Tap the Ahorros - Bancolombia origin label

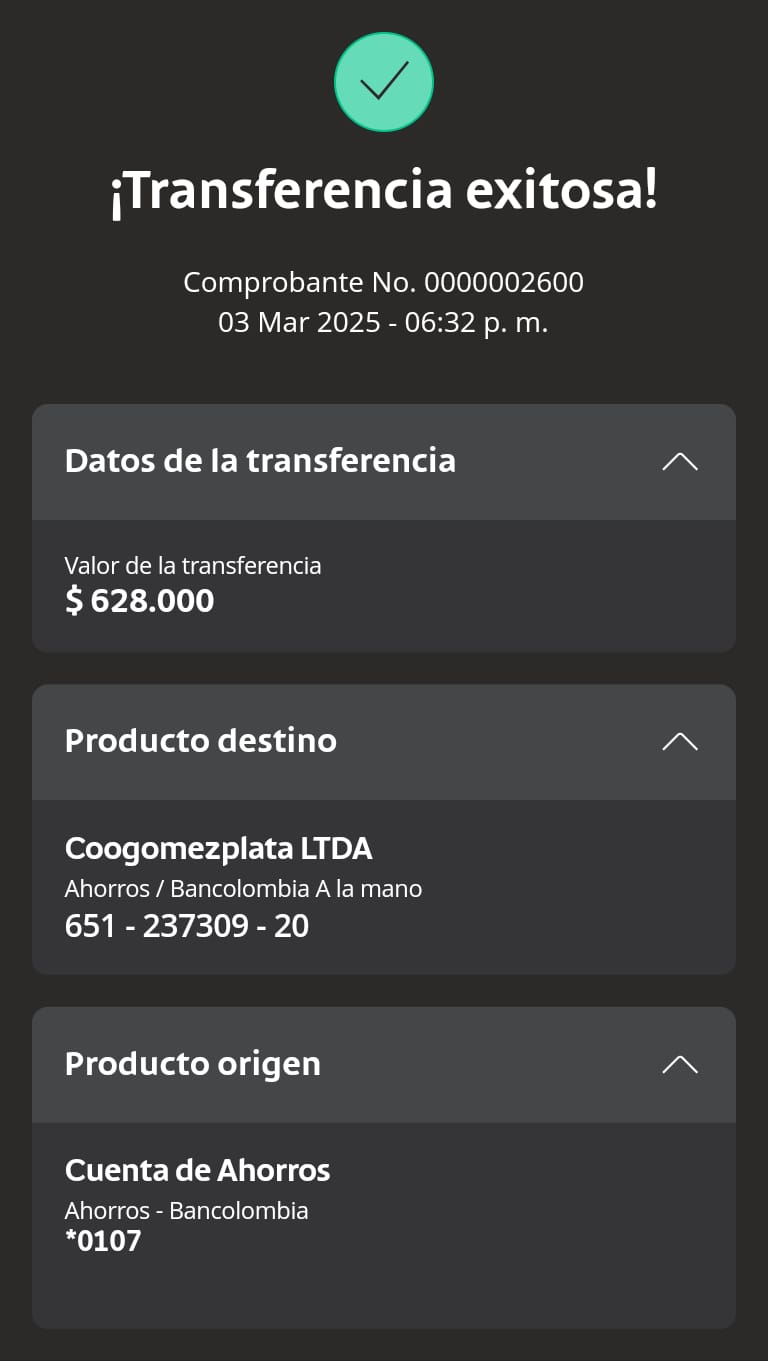click(x=187, y=1211)
